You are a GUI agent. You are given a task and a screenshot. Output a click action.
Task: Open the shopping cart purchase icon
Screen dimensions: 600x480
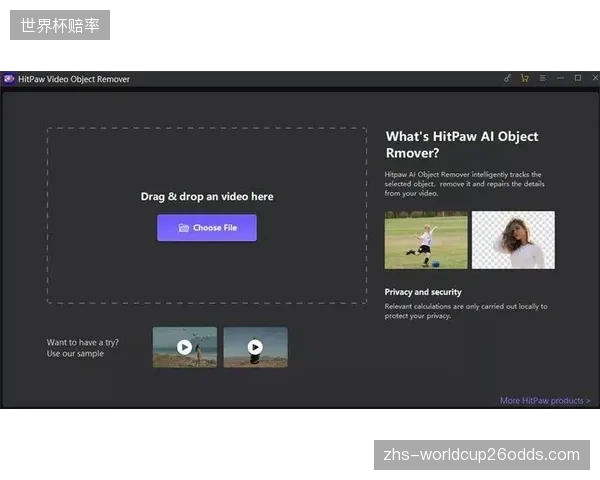tap(525, 78)
